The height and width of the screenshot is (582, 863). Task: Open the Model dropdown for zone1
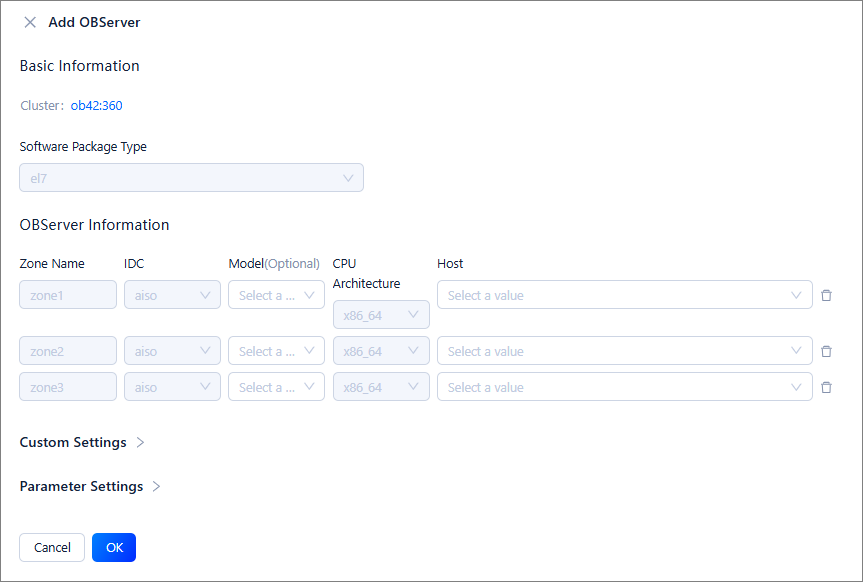tap(276, 295)
